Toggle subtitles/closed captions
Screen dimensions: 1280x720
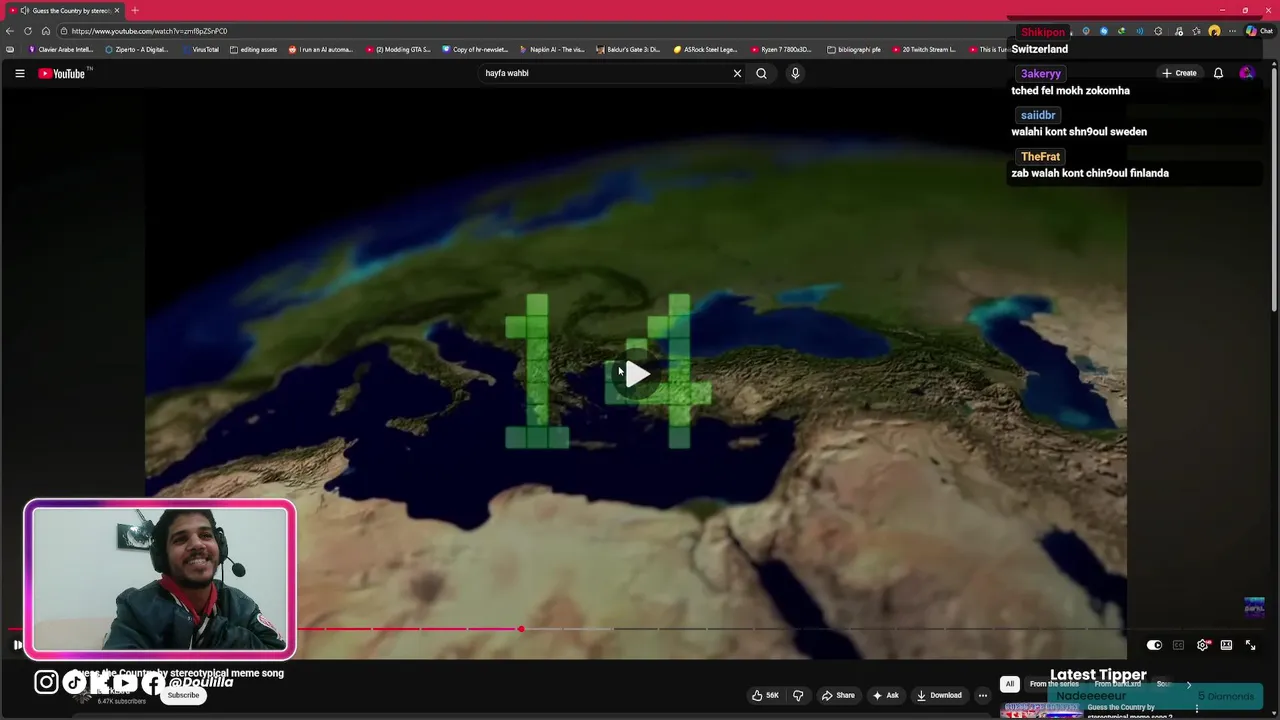click(1178, 645)
